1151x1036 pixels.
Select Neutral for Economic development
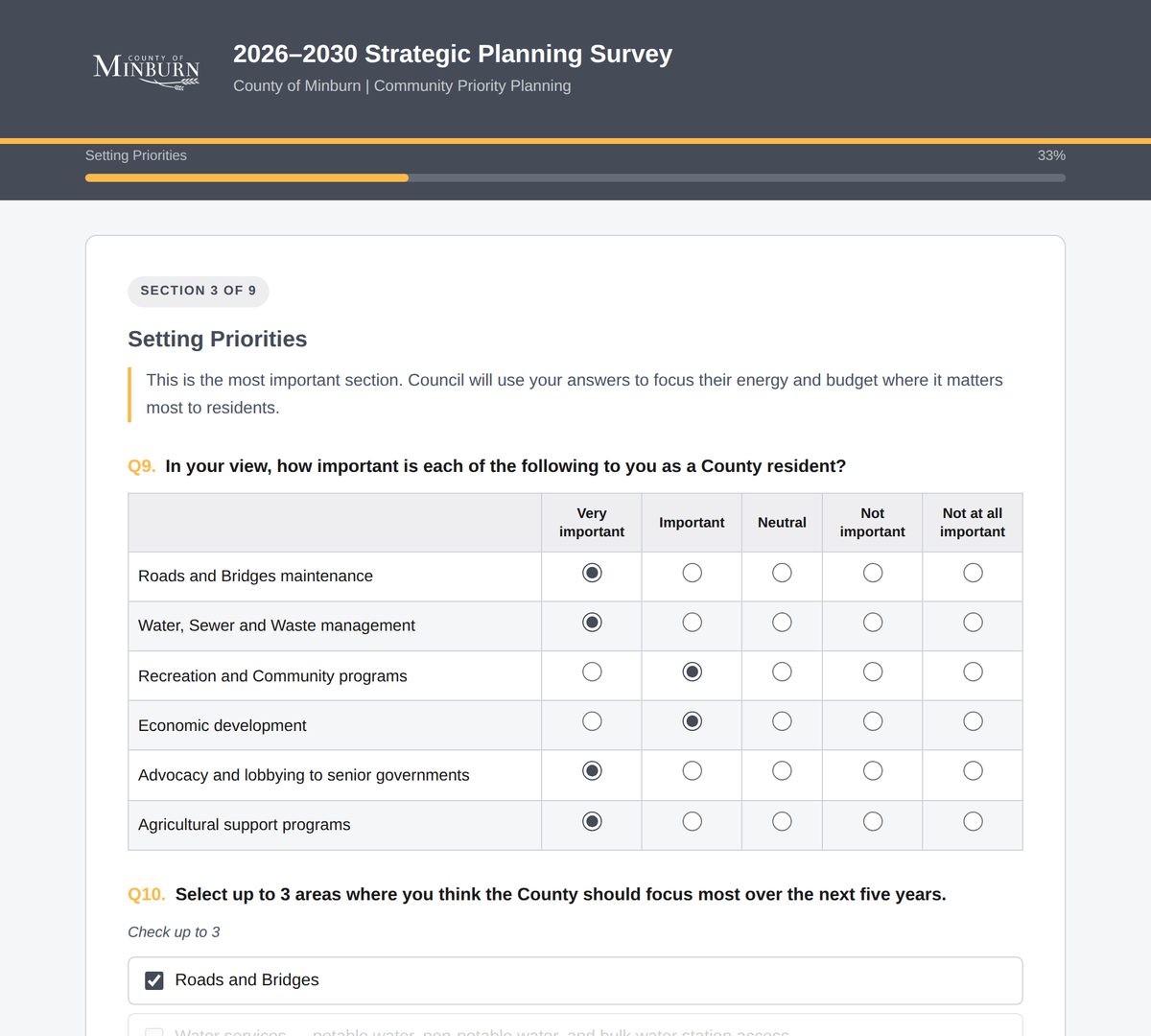(x=782, y=721)
